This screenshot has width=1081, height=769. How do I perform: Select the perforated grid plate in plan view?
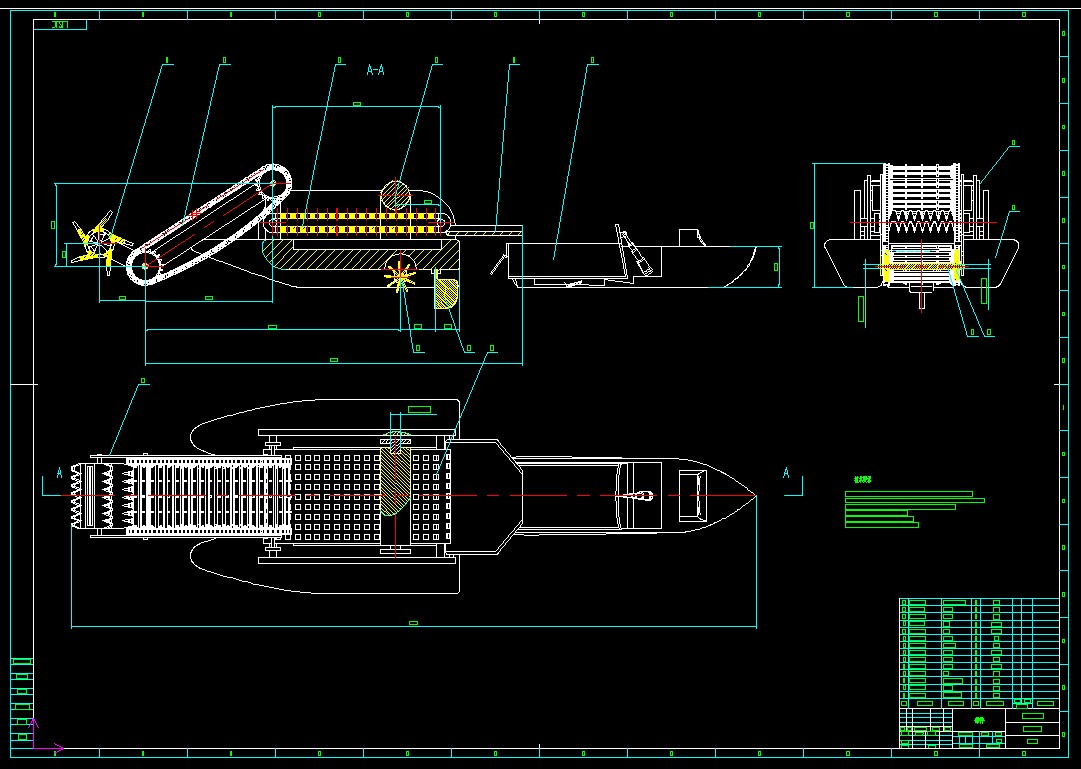tap(372, 496)
